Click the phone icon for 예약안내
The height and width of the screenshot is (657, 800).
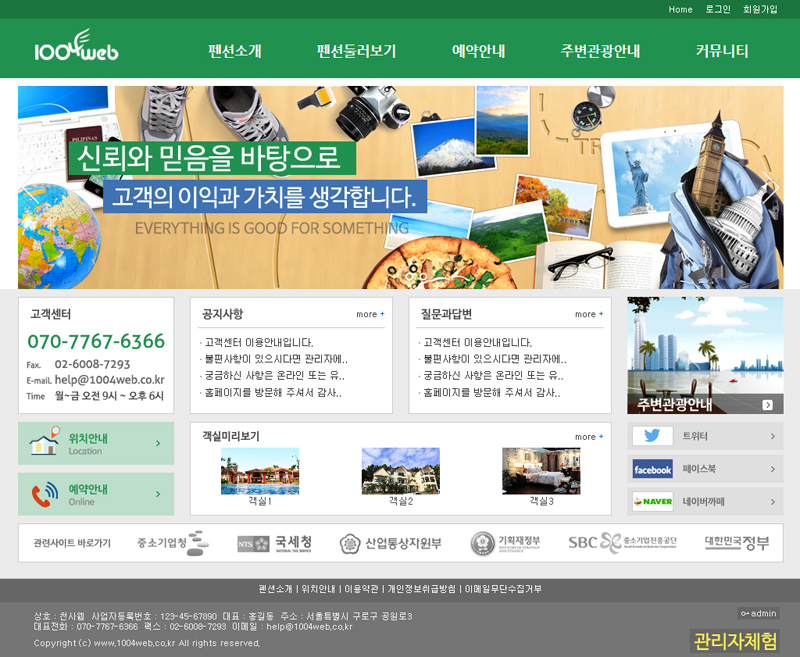point(43,494)
